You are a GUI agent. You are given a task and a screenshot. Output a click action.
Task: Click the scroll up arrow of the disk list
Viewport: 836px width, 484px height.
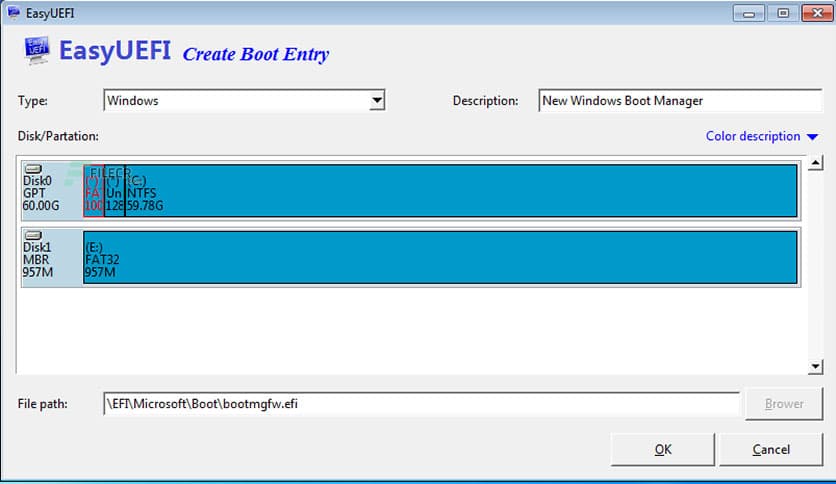point(815,163)
